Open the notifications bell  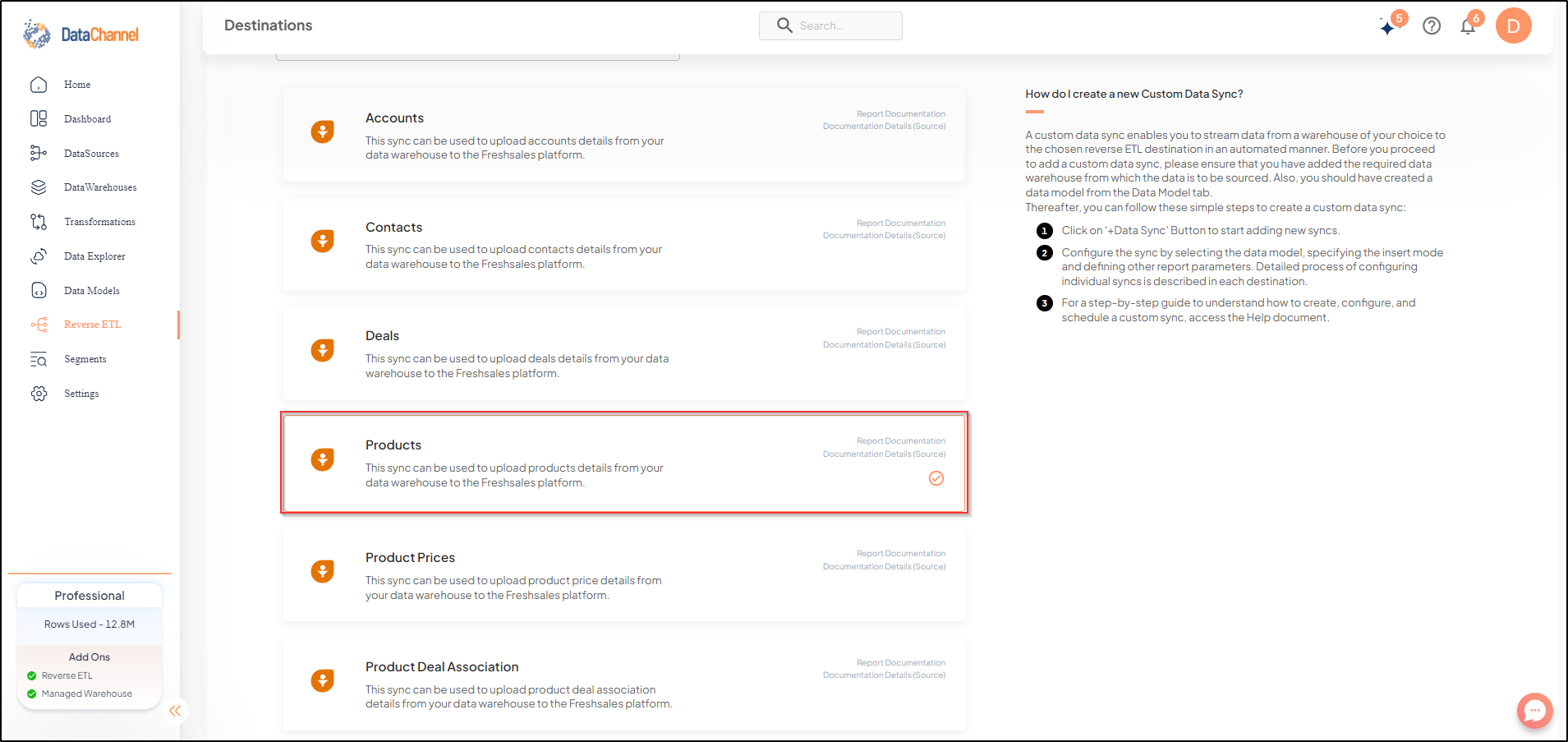tap(1468, 26)
